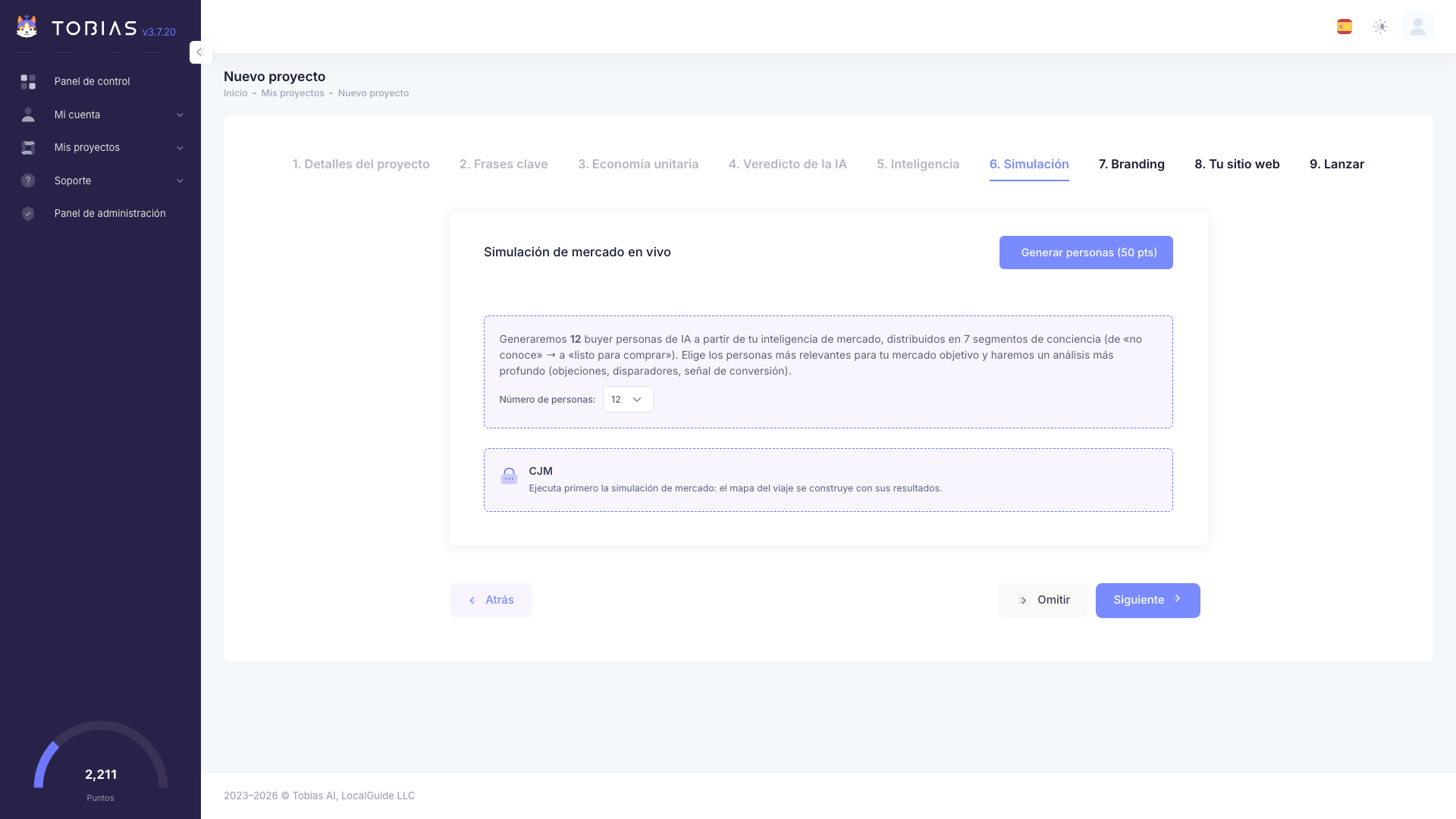
Task: Click Generar personas (50 pts) button
Action: click(1086, 253)
